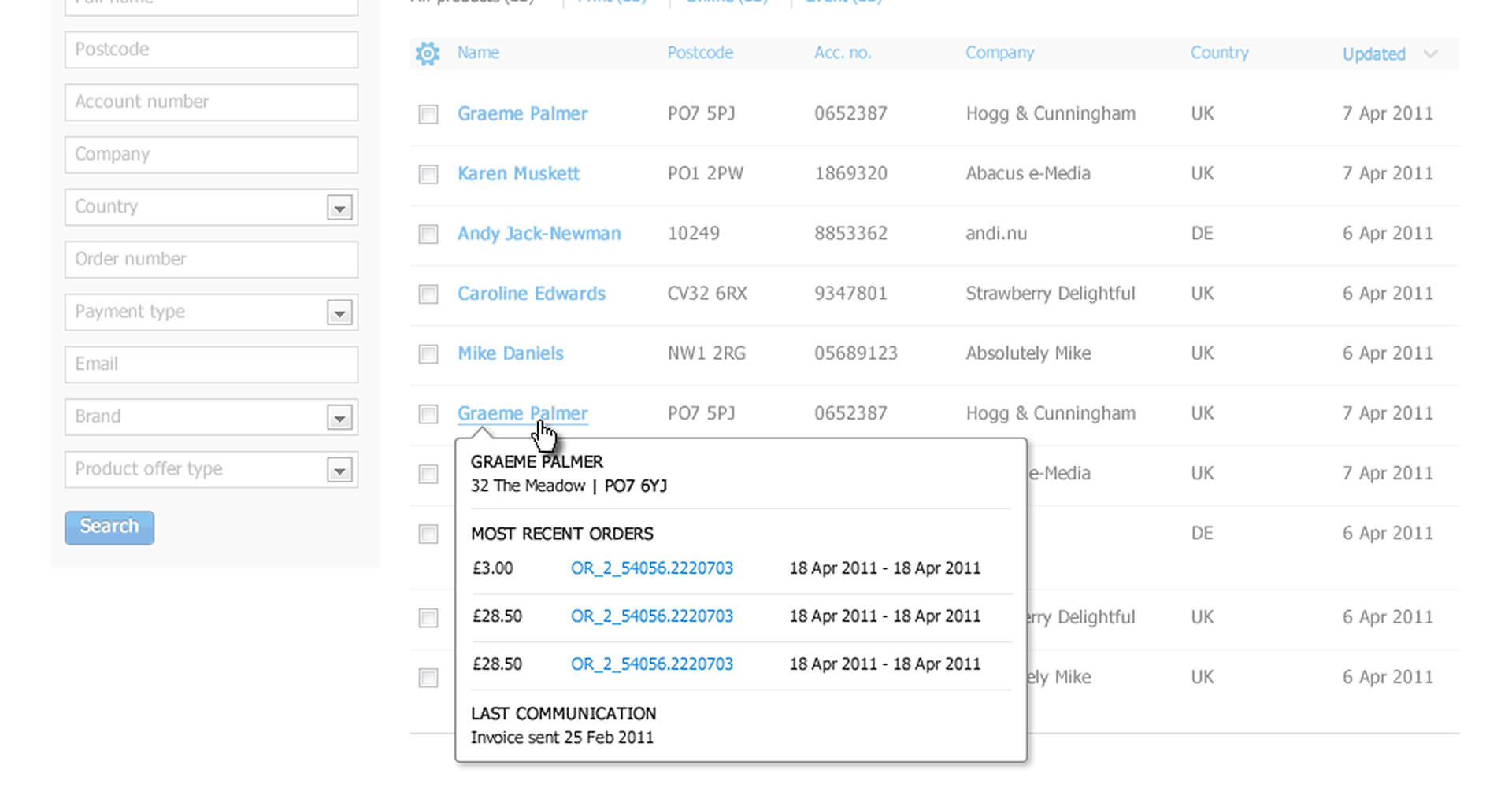1512x806 pixels.
Task: Open the £3.00 order number link
Action: [651, 568]
